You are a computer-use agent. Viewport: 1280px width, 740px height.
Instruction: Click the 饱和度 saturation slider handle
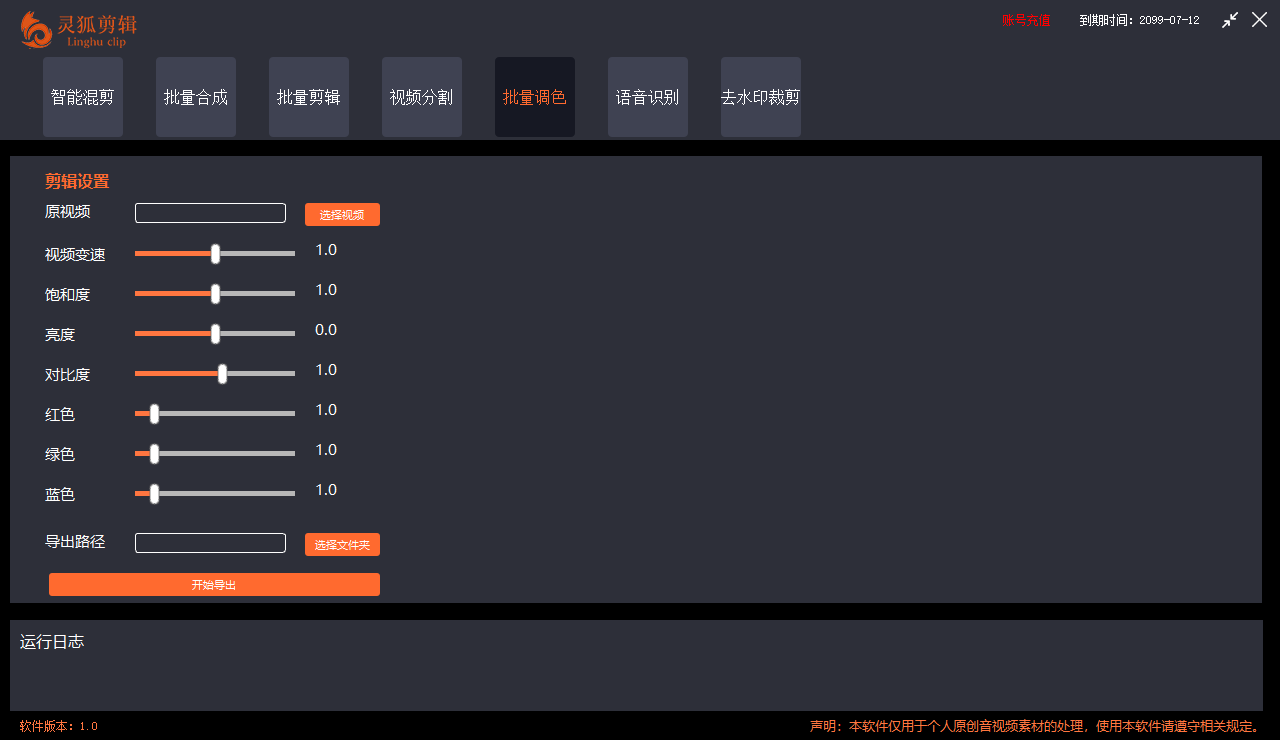click(x=214, y=293)
